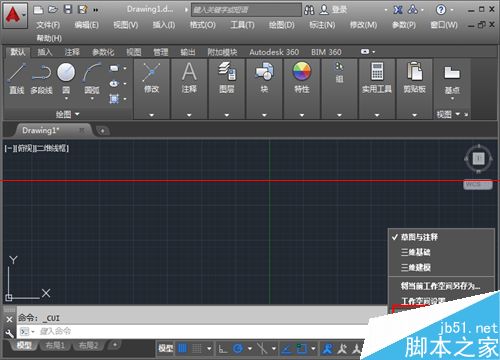Open the 文件(F) menu
This screenshot has width=500, height=360.
[48, 25]
